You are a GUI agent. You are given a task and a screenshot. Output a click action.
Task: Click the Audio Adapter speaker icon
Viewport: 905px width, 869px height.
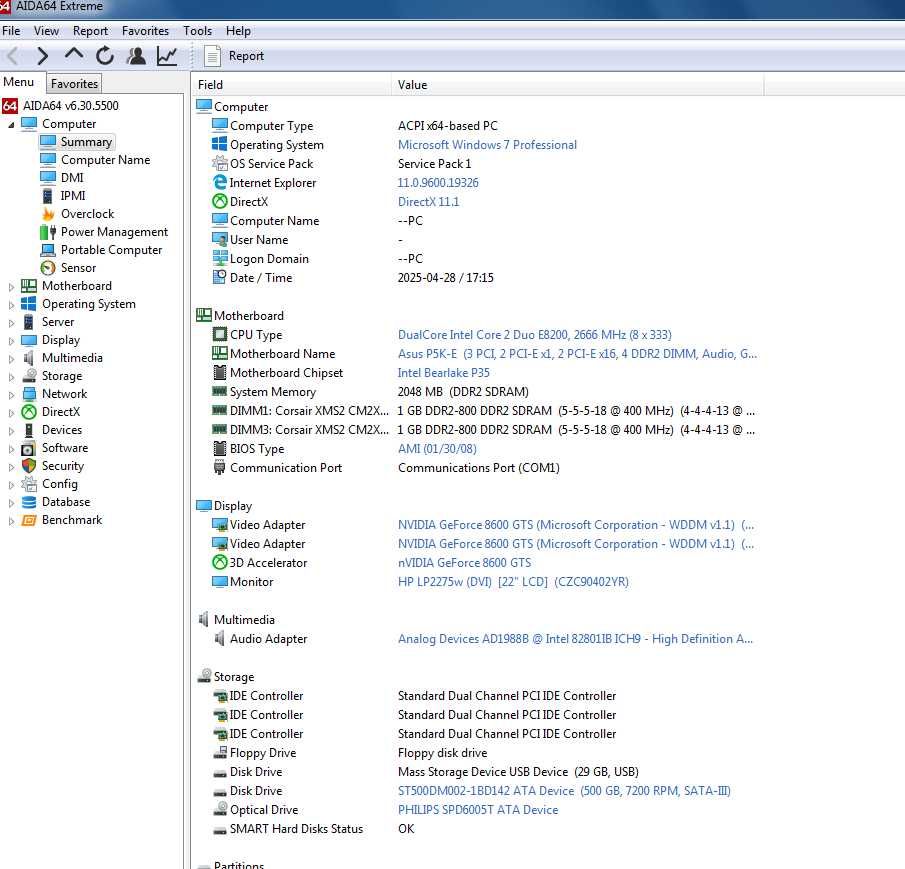point(220,638)
